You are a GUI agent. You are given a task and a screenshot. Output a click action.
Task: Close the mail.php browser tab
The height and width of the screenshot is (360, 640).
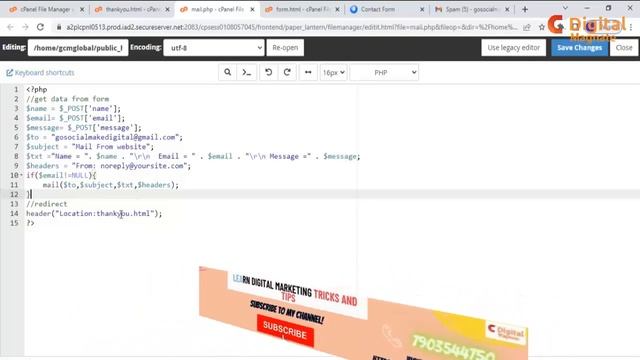(x=252, y=9)
